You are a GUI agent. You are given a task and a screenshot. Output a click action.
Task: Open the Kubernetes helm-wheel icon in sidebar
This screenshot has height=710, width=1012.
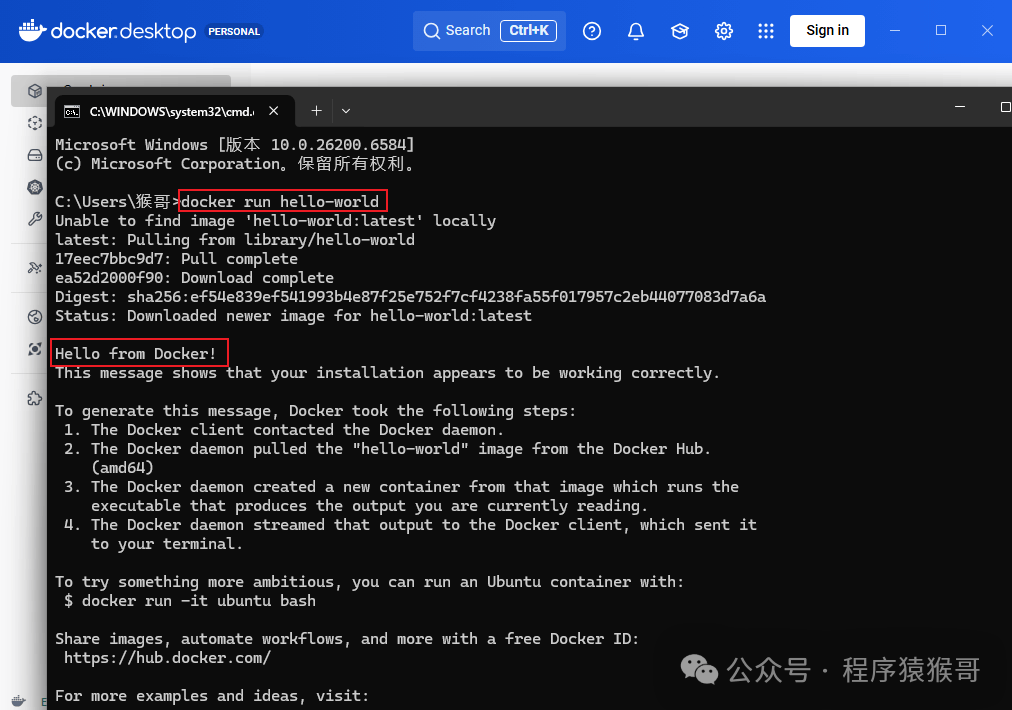[x=35, y=187]
